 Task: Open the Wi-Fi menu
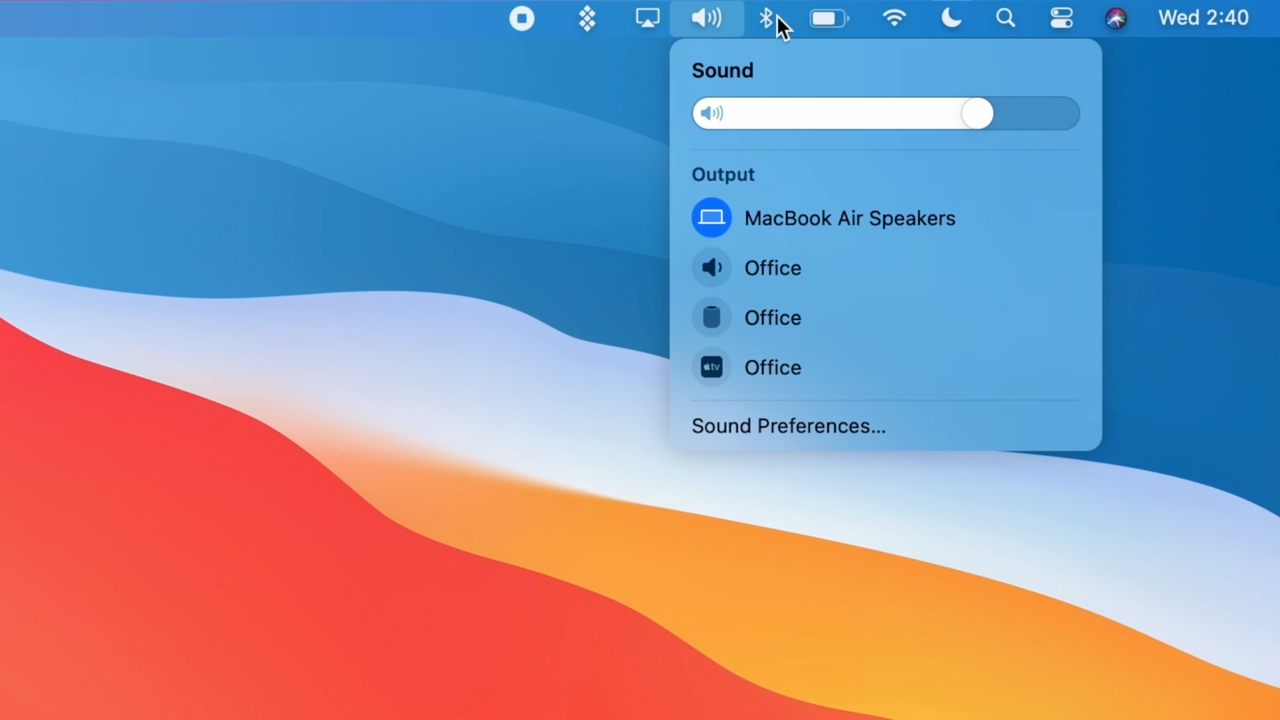[x=894, y=18]
